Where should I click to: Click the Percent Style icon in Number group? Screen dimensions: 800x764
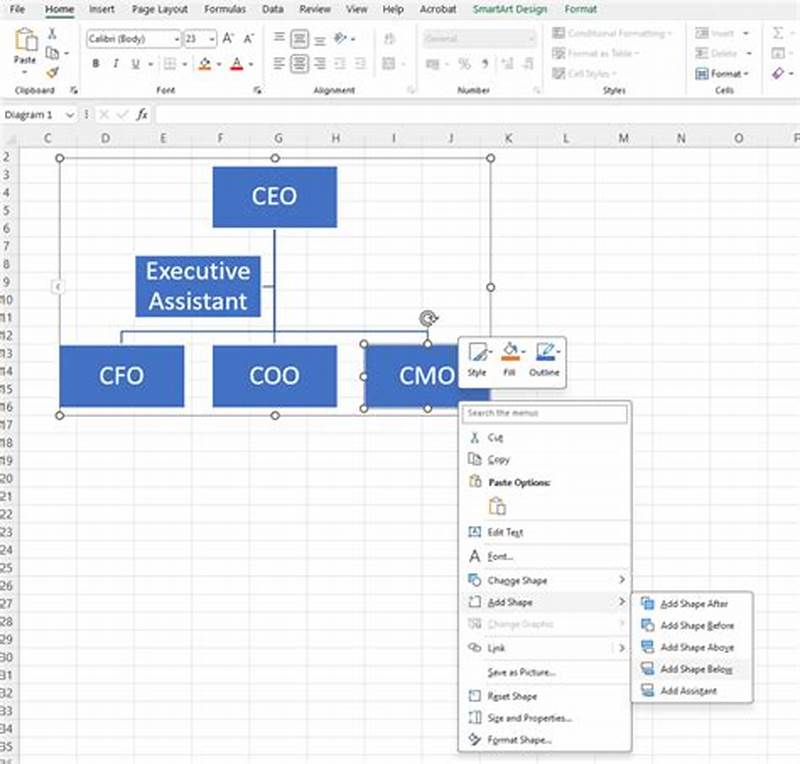coord(466,64)
